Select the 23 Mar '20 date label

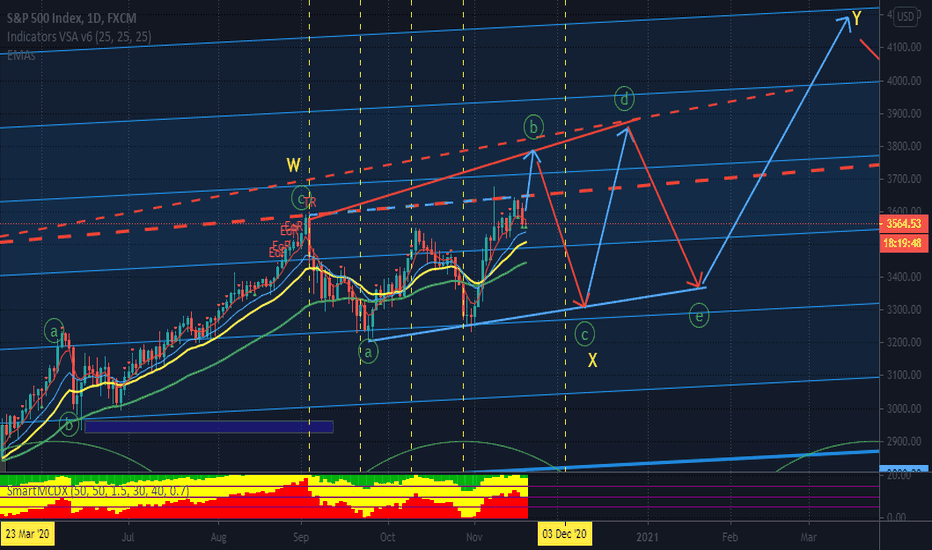pos(27,534)
